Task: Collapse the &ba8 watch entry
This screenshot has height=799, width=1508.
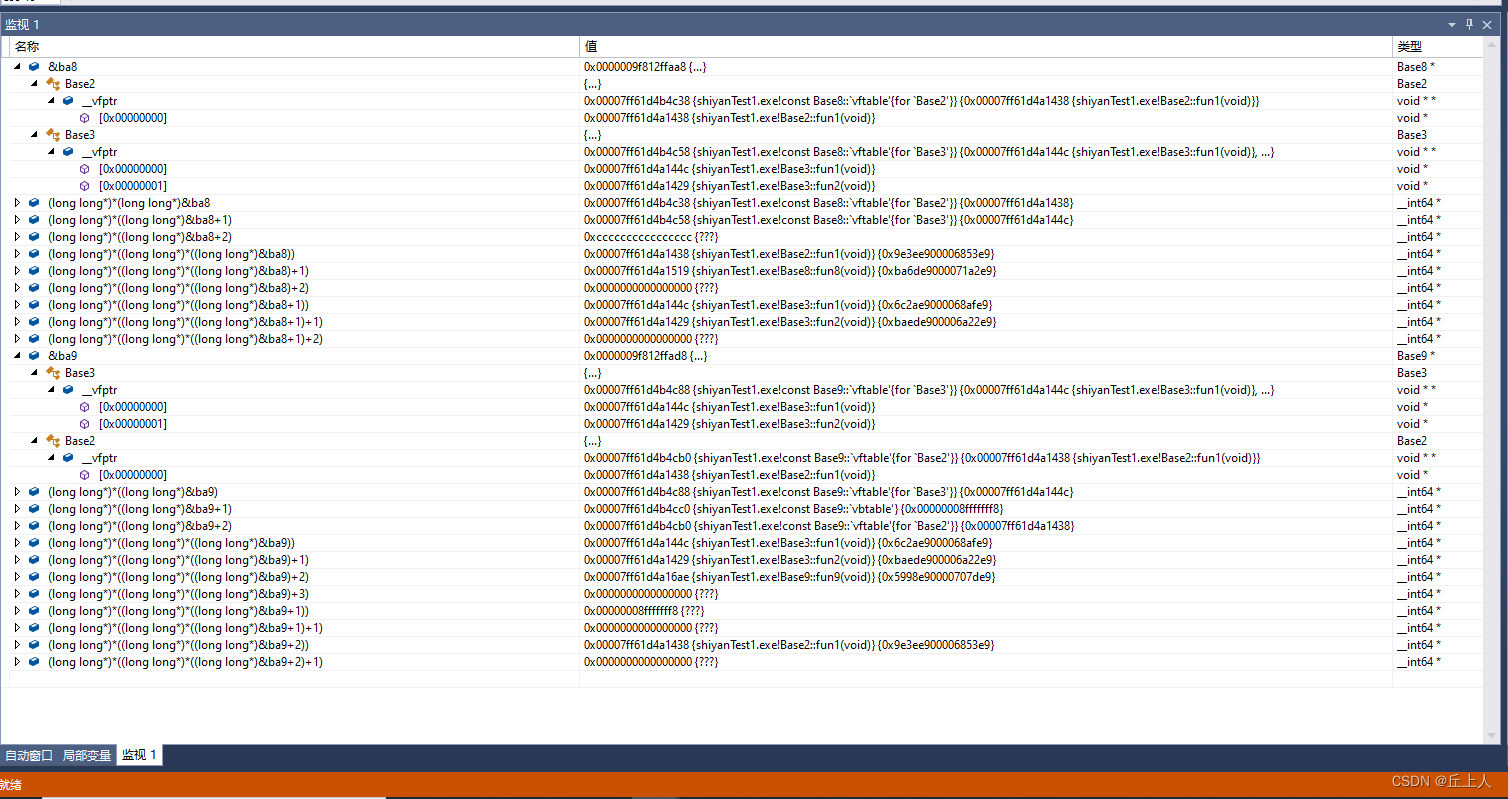Action: point(16,66)
